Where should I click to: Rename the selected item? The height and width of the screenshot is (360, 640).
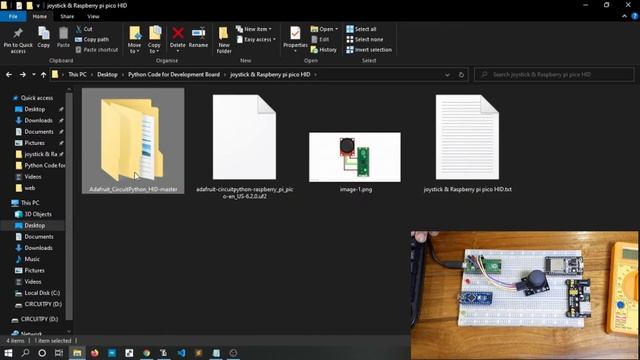click(198, 38)
